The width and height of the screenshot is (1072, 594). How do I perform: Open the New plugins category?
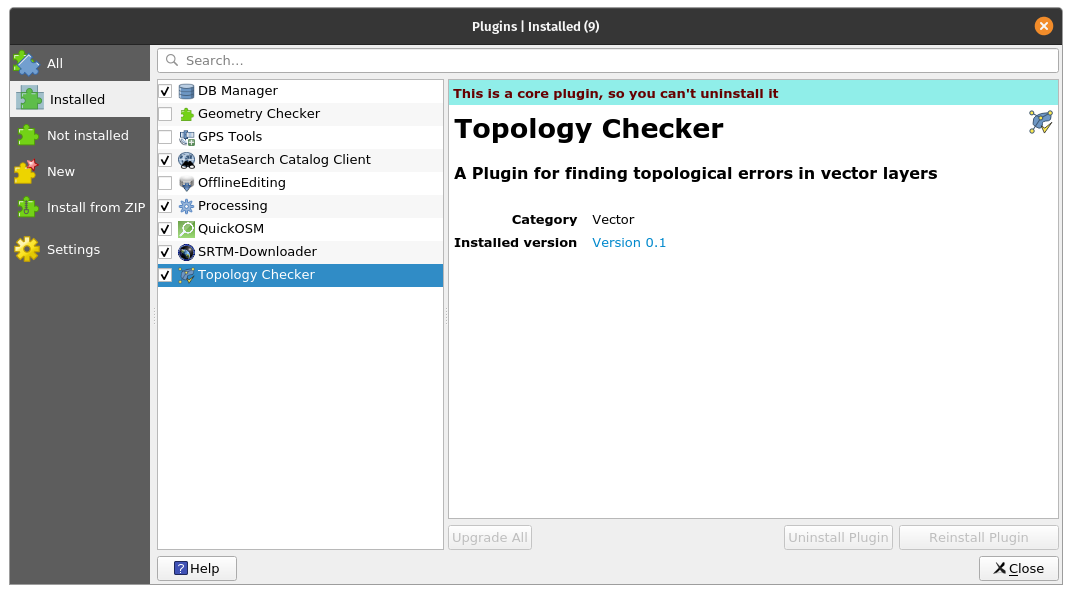pos(60,171)
